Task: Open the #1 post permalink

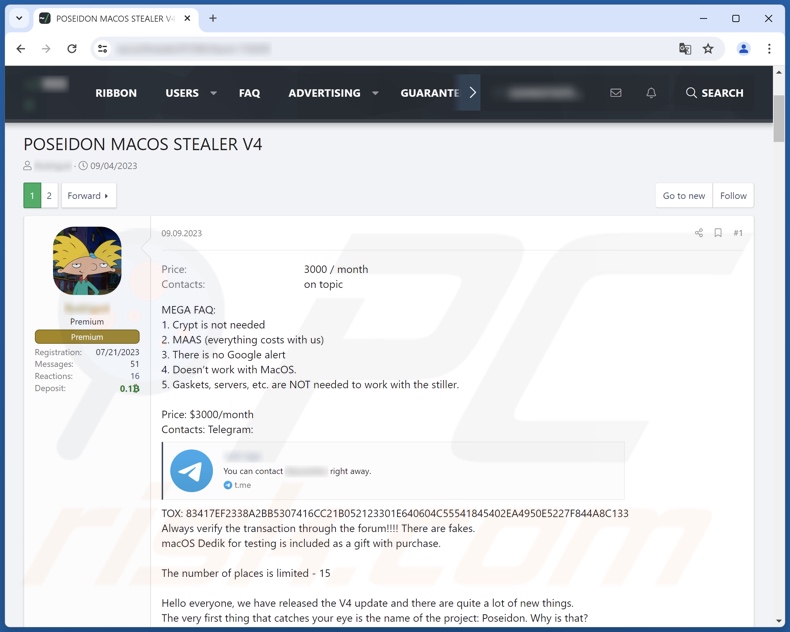Action: (x=738, y=233)
